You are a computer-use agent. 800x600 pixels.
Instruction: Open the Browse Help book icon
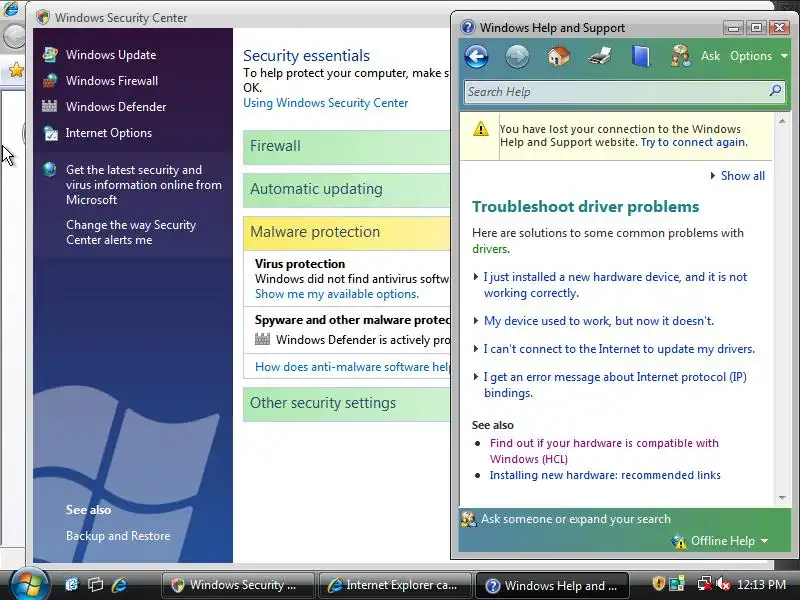pyautogui.click(x=641, y=56)
